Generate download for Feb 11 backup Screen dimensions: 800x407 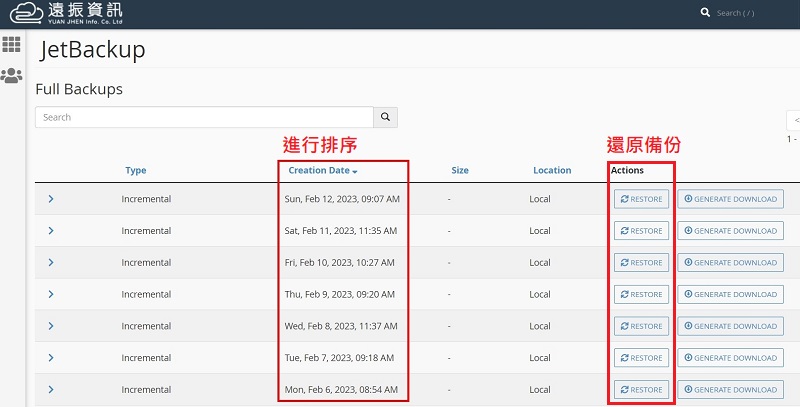point(731,231)
